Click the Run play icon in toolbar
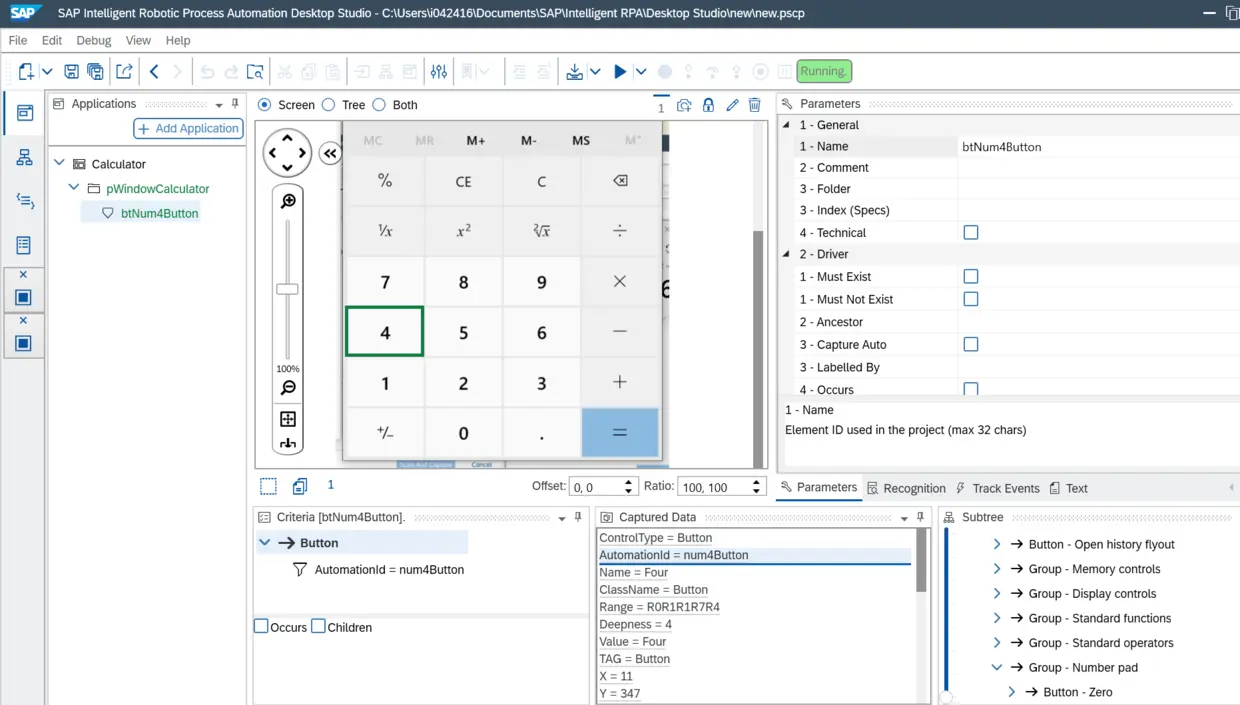 [x=620, y=72]
